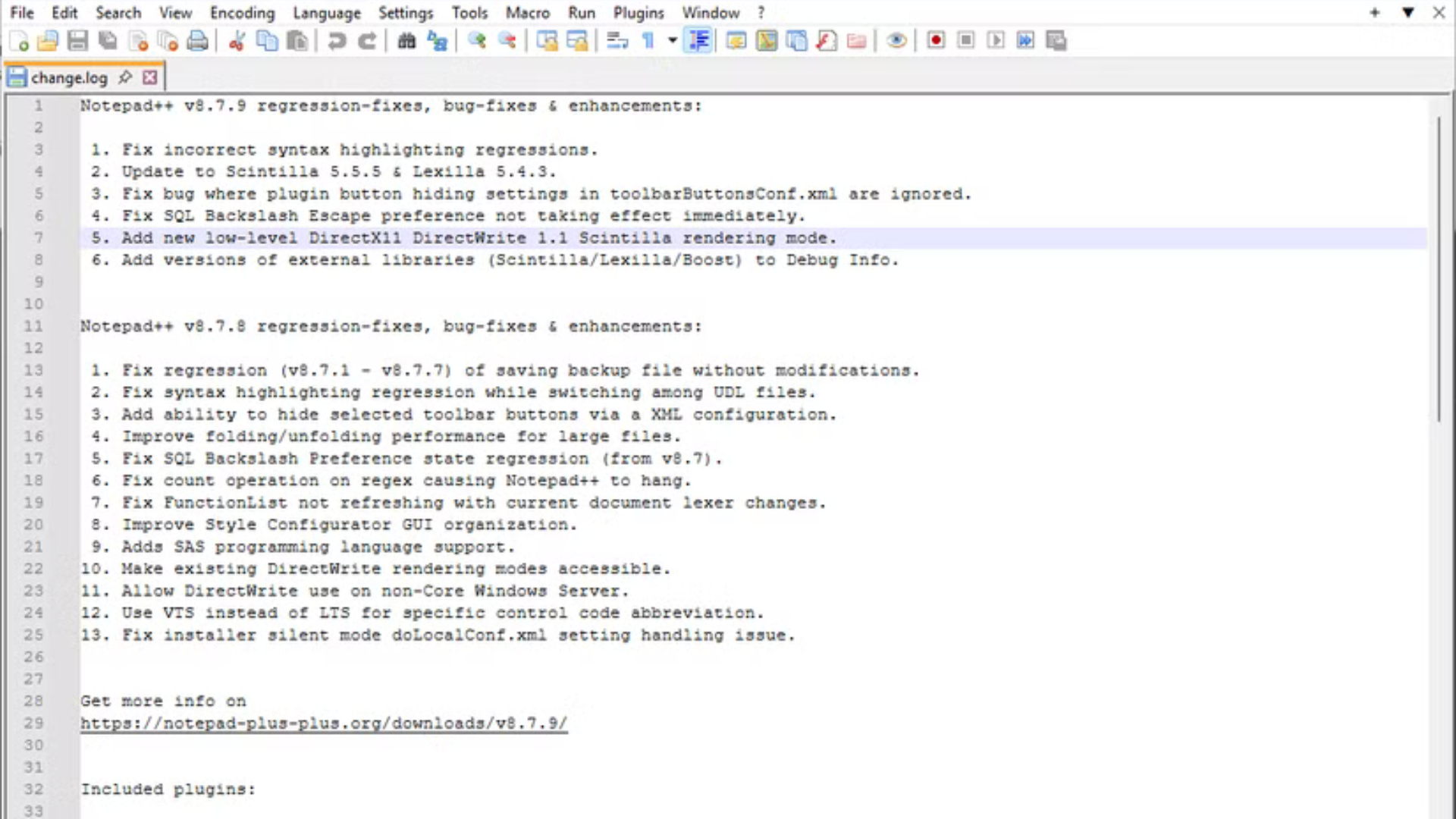Open the Plugins menu
The image size is (1456, 819).
[638, 13]
